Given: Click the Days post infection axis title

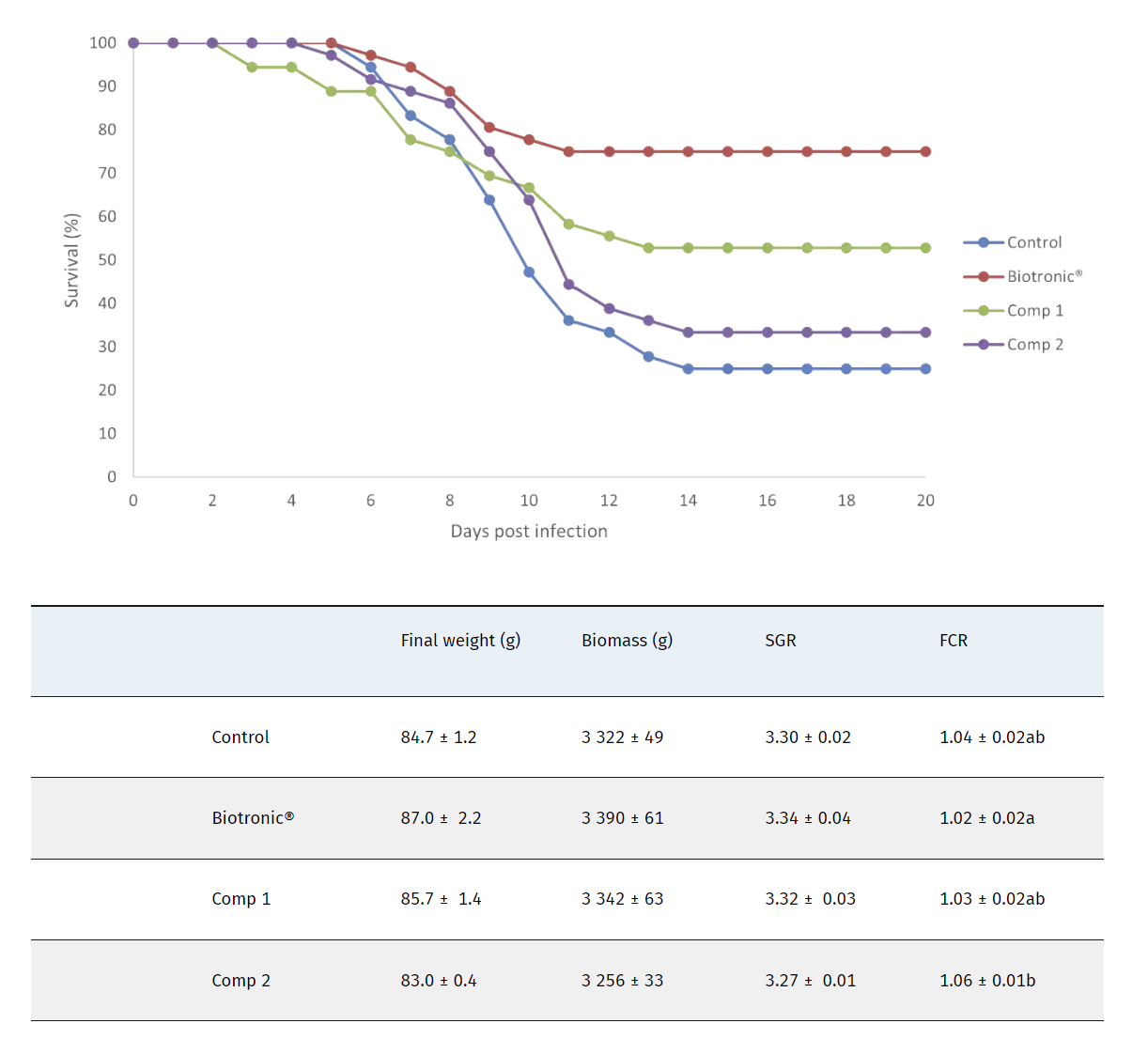Looking at the screenshot, I should 529,532.
